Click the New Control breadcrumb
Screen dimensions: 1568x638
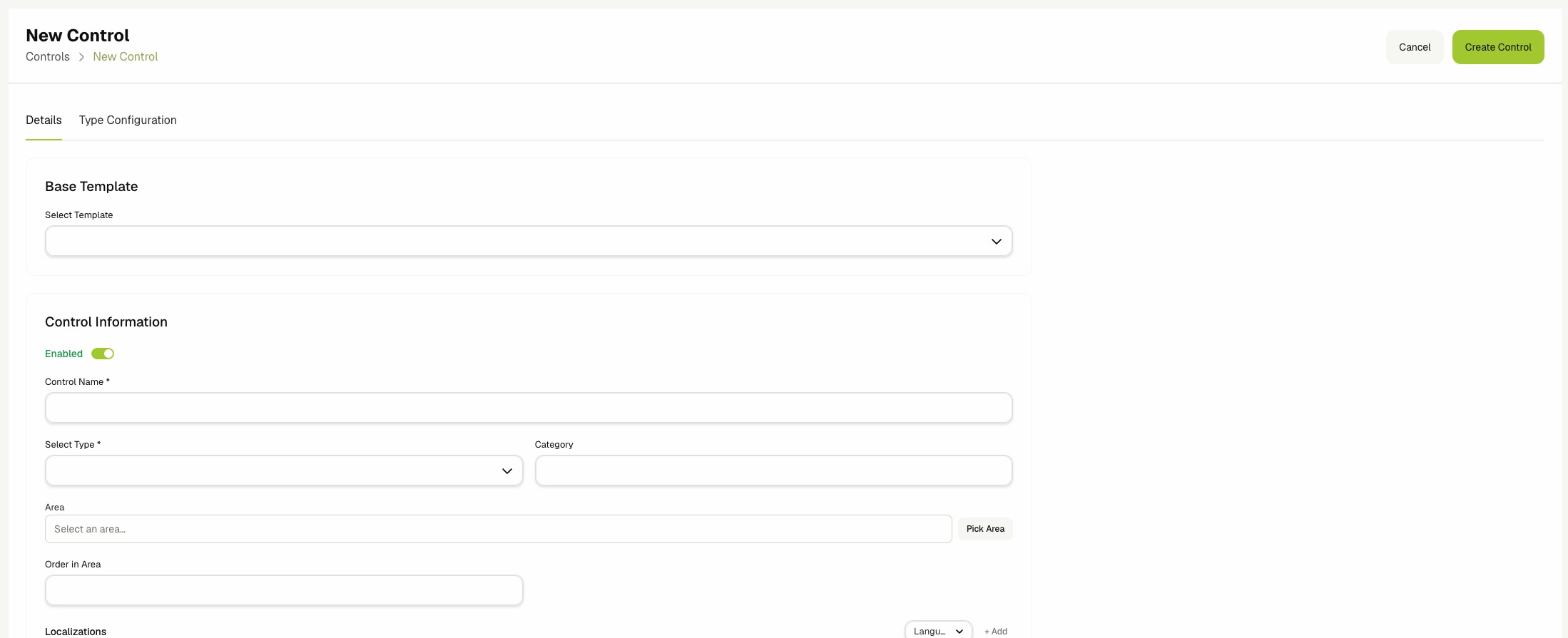[126, 56]
